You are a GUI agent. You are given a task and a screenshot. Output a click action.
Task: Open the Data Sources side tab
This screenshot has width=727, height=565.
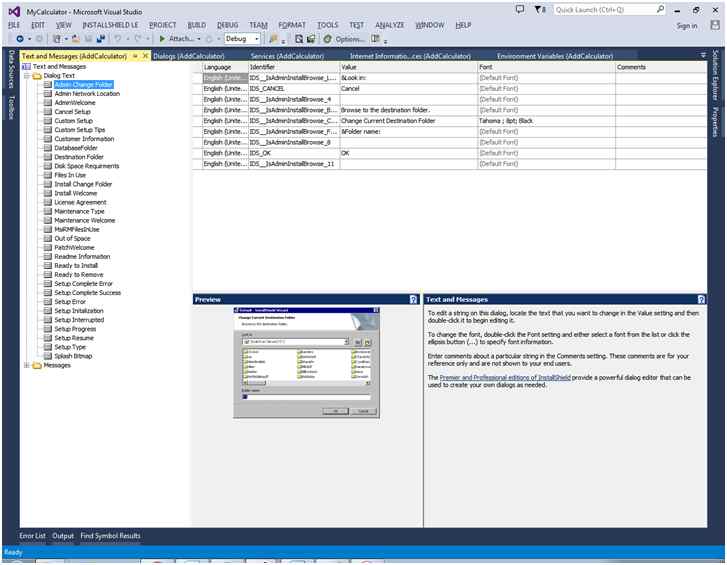(12, 70)
